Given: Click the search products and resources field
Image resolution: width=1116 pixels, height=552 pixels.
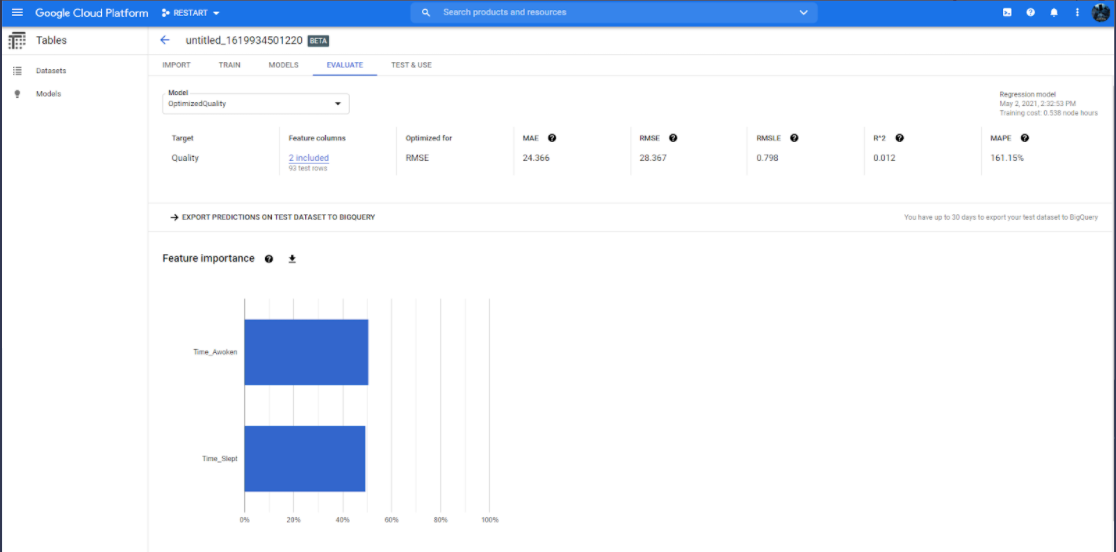Looking at the screenshot, I should [x=614, y=13].
